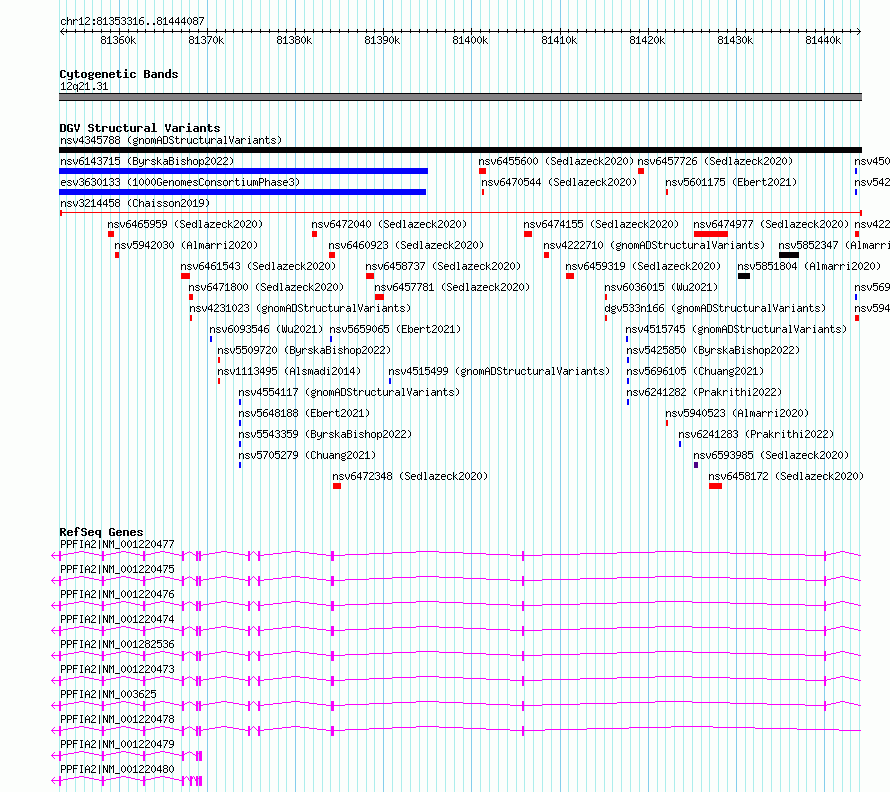890x792 pixels.
Task: Click the red bar of nsv6474977
Action: [x=711, y=234]
